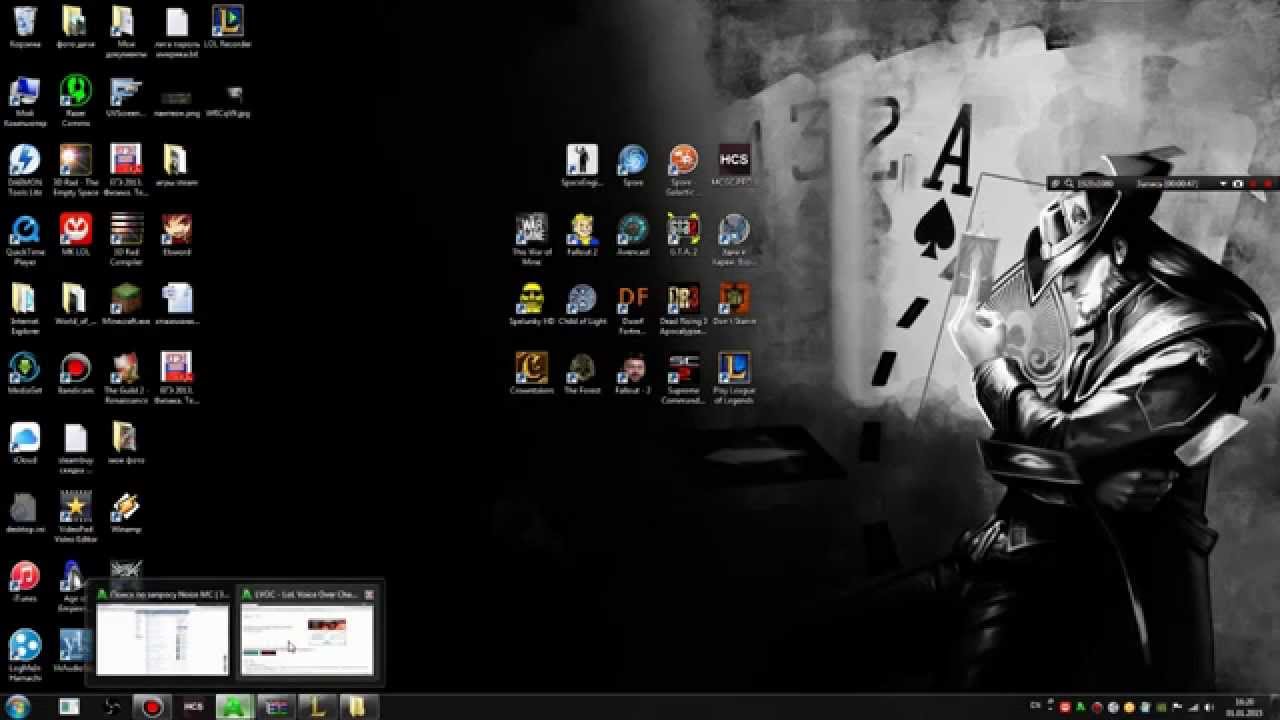Click the red record button in taskbar
The image size is (1280, 720).
[x=152, y=707]
